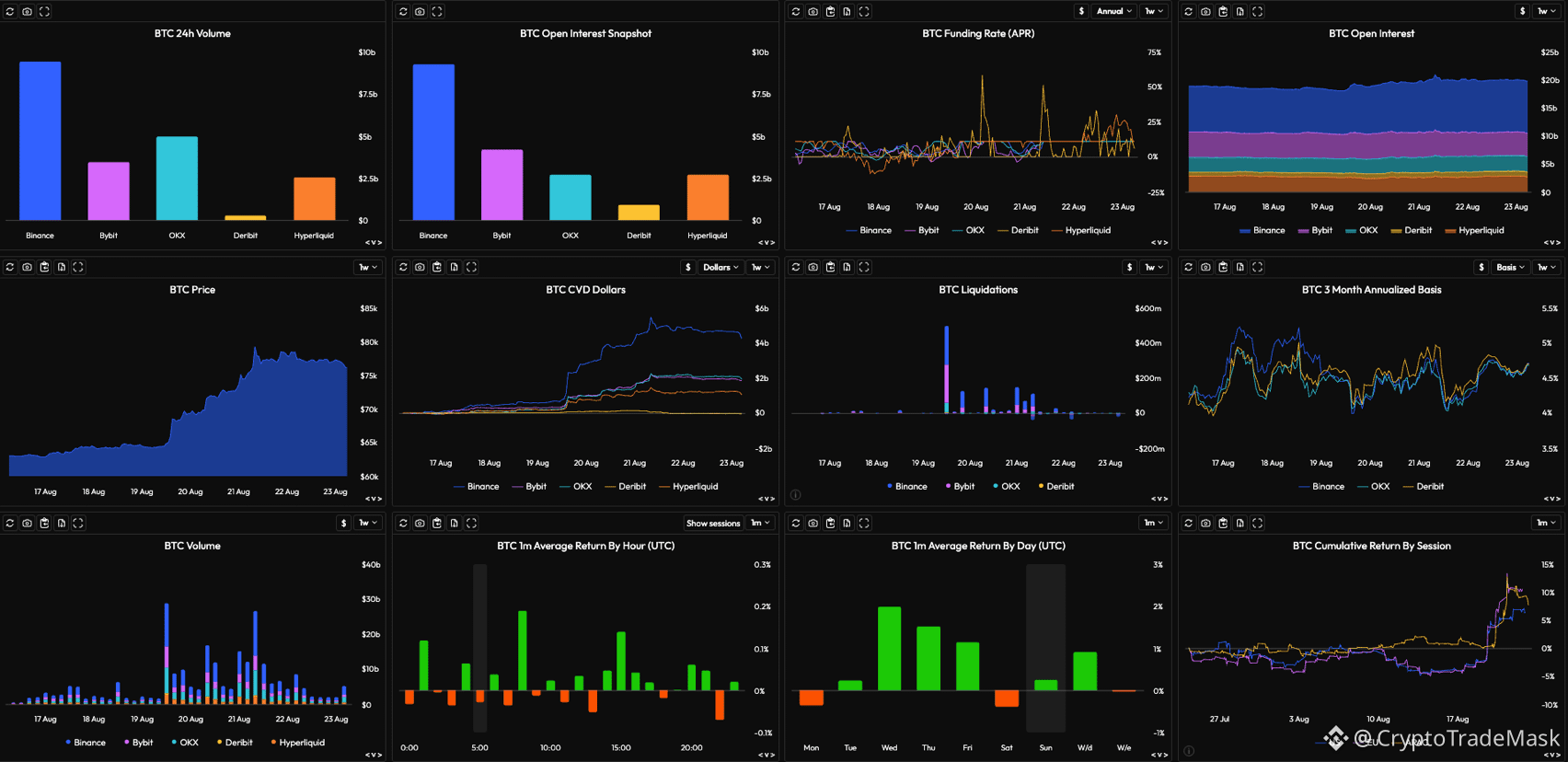
Task: Open BTC Open Interest Snapshot in fullscreen
Action: pyautogui.click(x=437, y=12)
